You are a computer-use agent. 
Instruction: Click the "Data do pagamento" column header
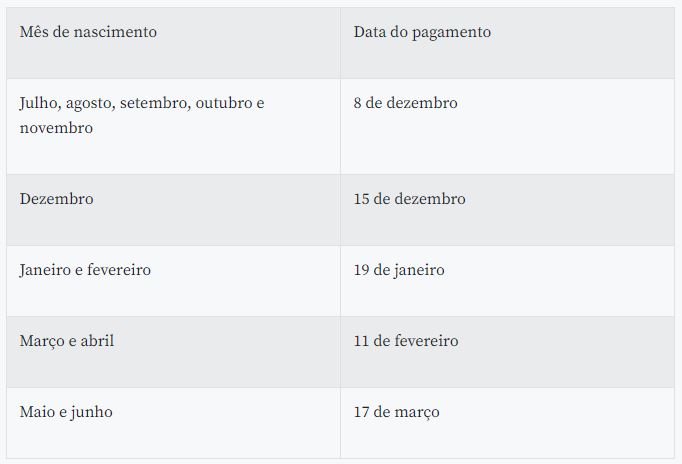(x=422, y=32)
